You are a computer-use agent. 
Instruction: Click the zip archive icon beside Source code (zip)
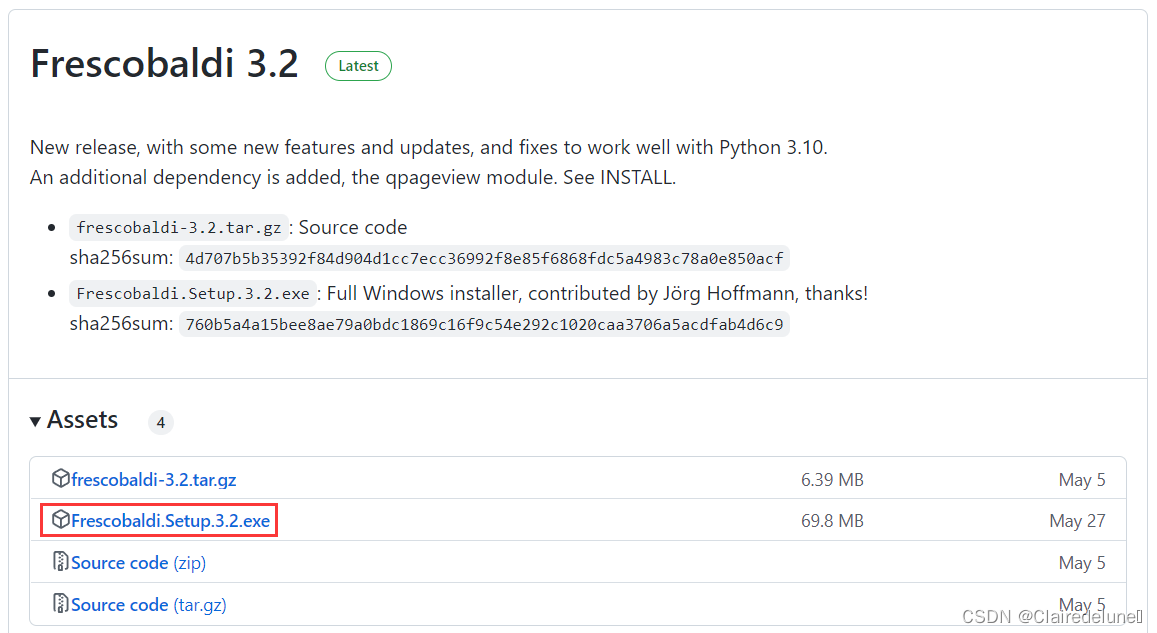(x=61, y=562)
